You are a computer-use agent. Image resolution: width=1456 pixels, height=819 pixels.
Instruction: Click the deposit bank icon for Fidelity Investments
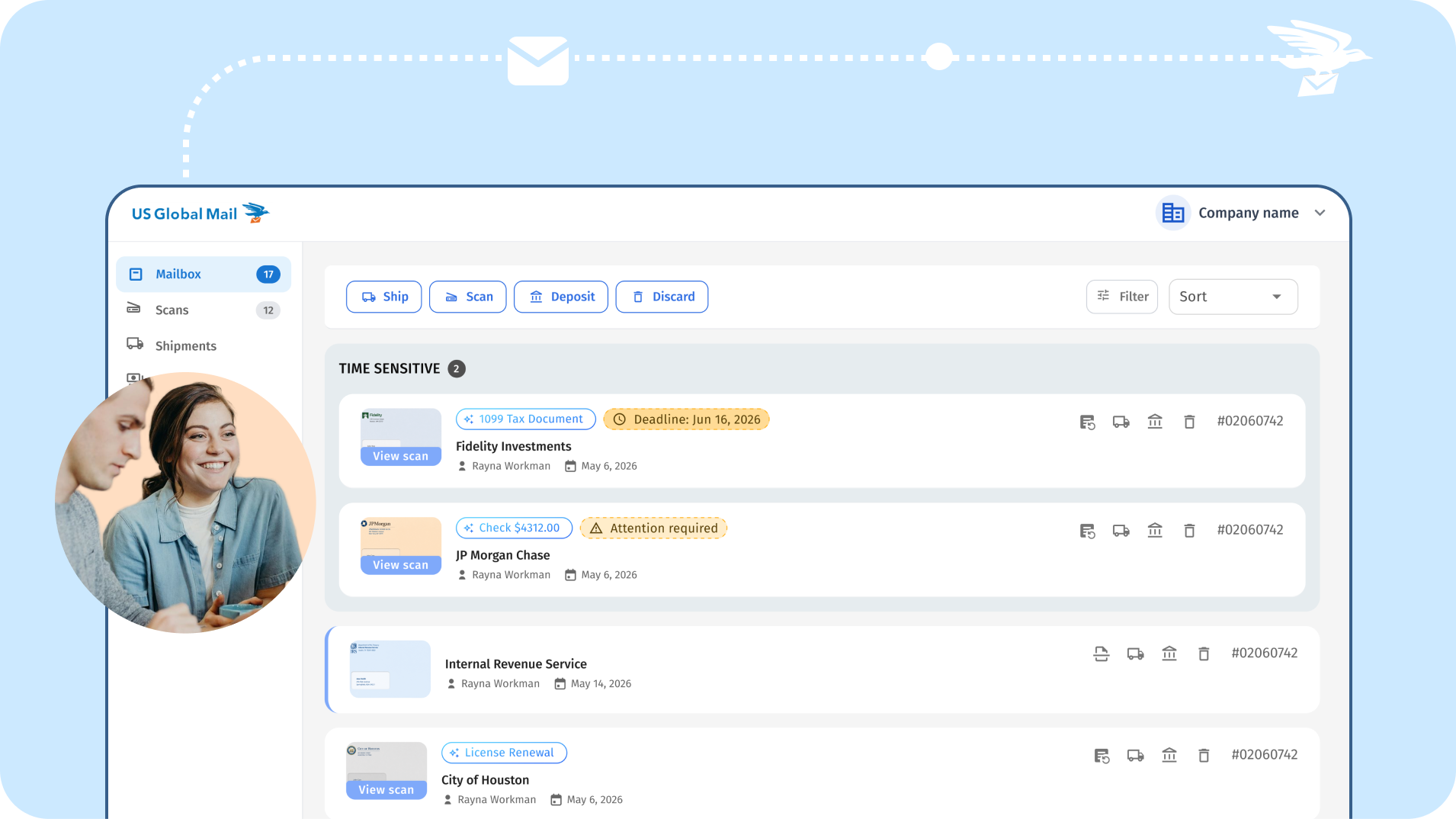[1155, 422]
